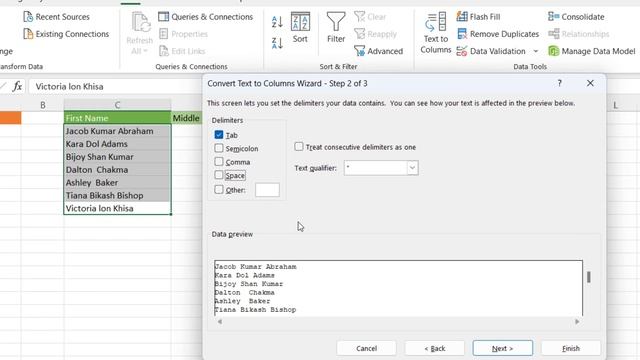
Task: Click Edit Links in ribbon
Action: click(182, 51)
